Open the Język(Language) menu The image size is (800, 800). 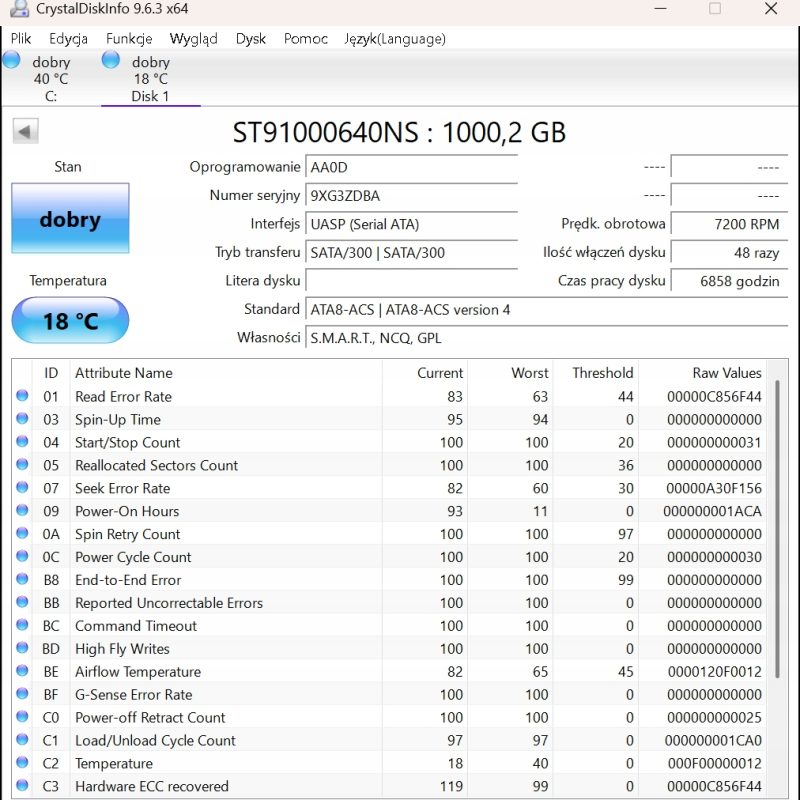395,39
